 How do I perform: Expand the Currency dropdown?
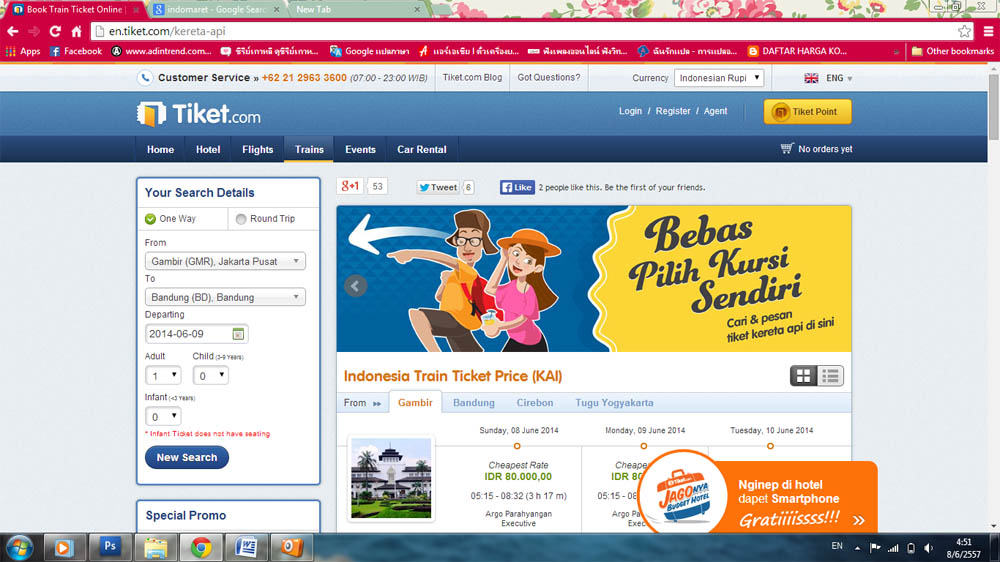click(719, 78)
